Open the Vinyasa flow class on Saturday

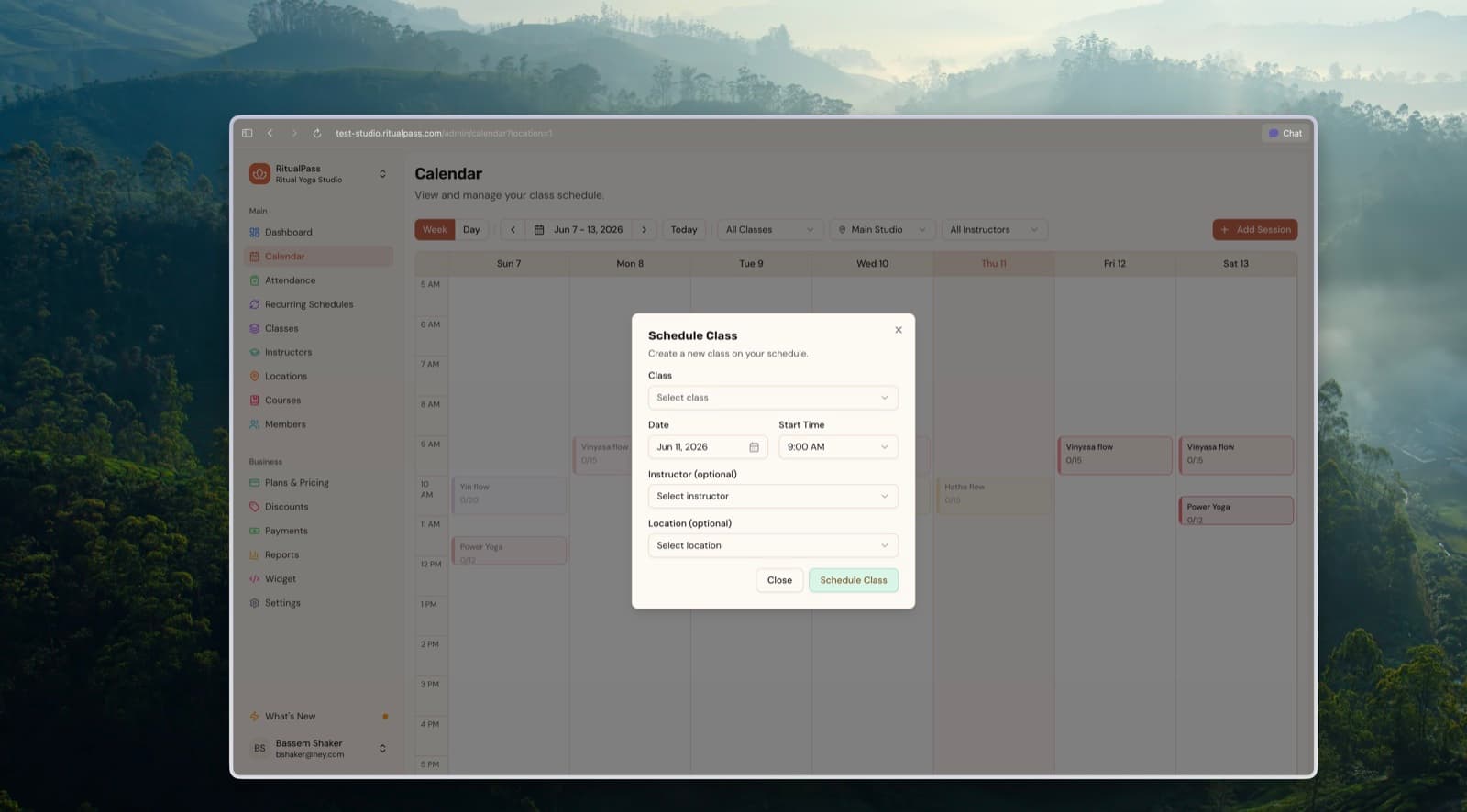(x=1236, y=455)
